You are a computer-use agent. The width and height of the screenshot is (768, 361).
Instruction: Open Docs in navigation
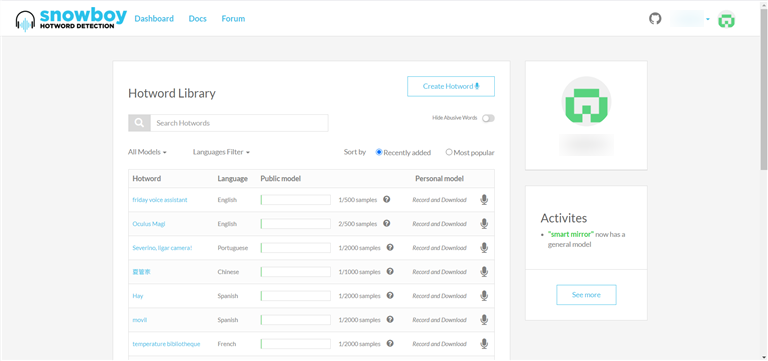pos(197,19)
